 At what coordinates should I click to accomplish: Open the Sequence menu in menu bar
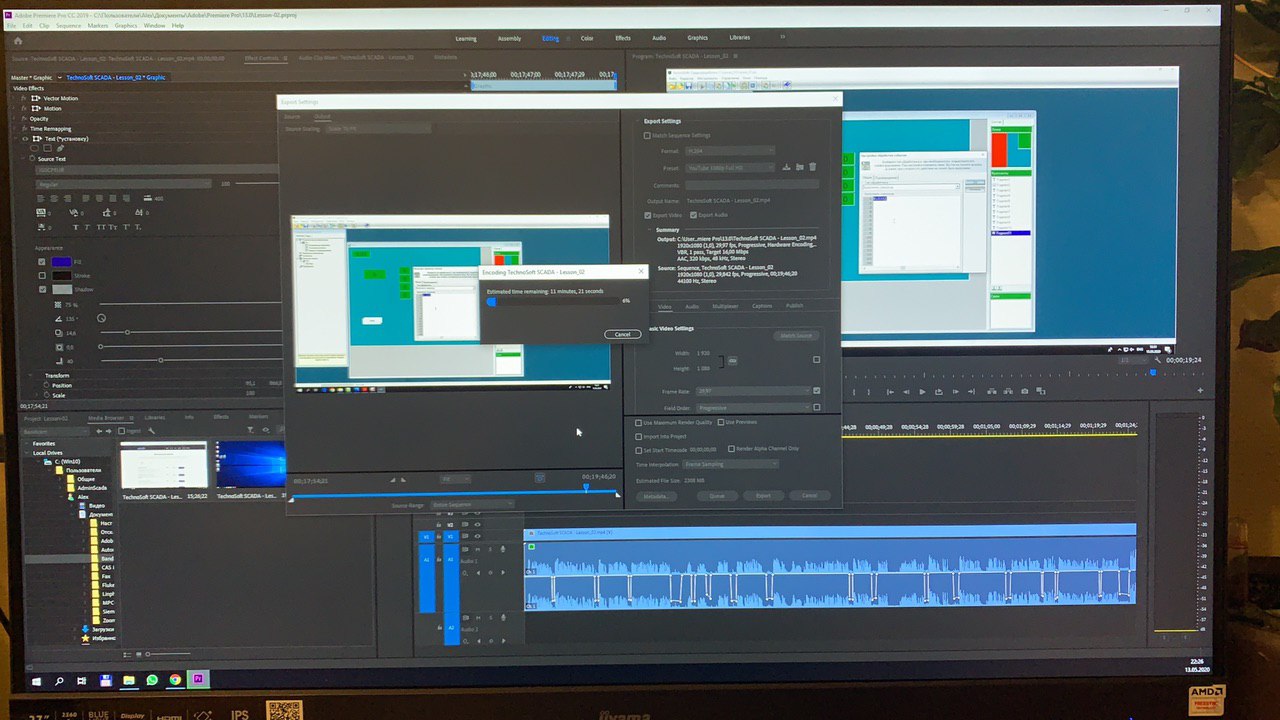pyautogui.click(x=69, y=25)
